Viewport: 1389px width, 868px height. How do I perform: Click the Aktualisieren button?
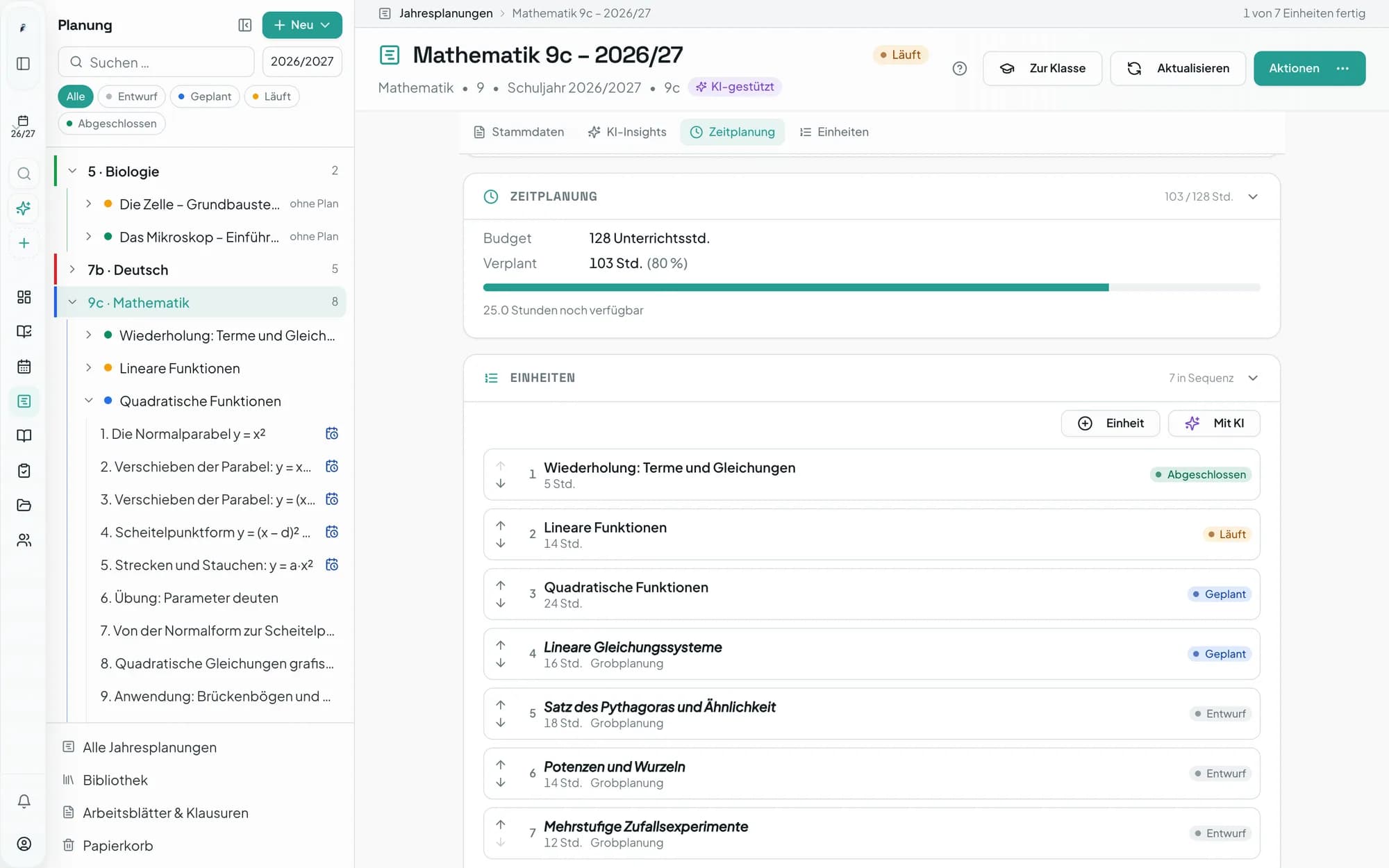(x=1178, y=68)
